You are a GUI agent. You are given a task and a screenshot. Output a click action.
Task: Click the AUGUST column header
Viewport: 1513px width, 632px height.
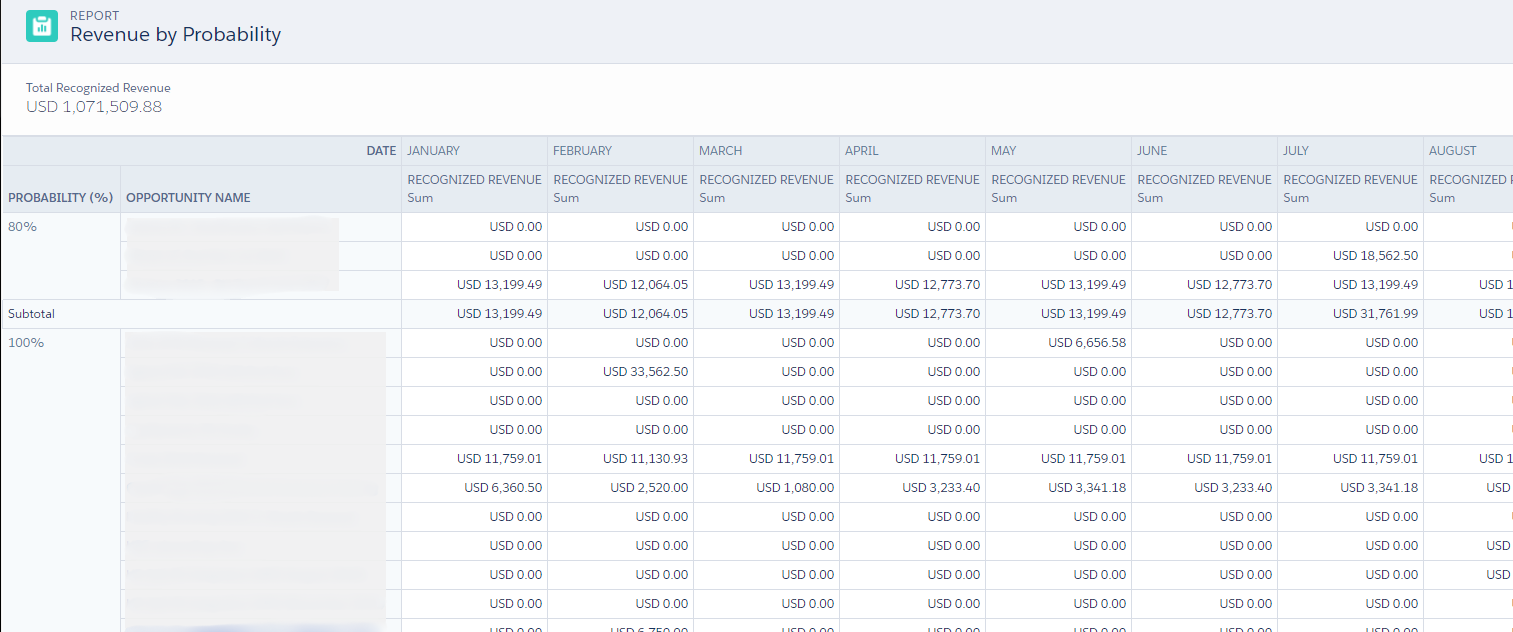(x=1453, y=151)
